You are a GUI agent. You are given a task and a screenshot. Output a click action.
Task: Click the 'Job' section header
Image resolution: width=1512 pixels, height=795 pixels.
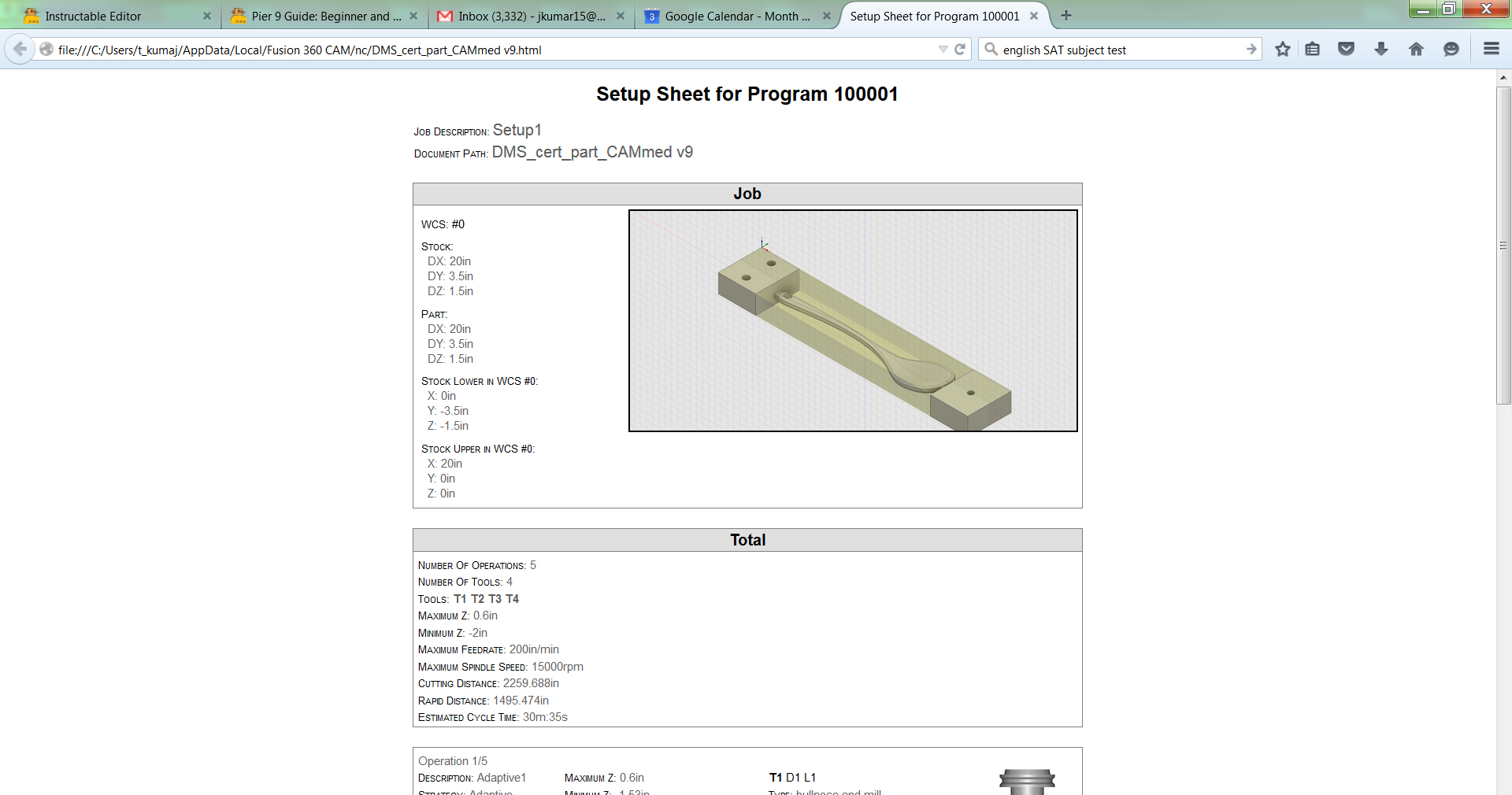pyautogui.click(x=747, y=194)
